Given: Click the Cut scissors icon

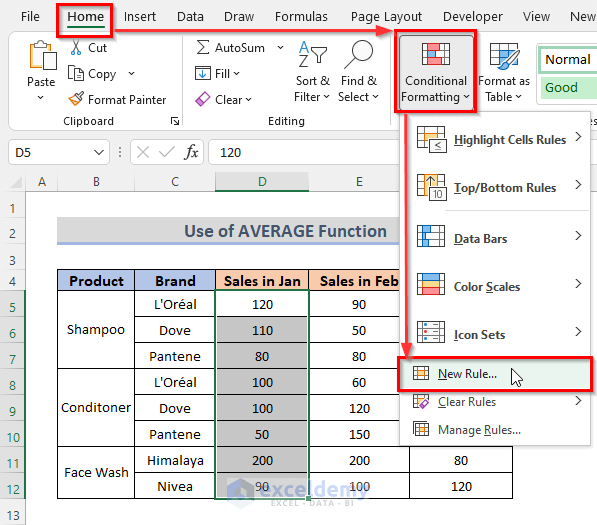Looking at the screenshot, I should tap(76, 48).
